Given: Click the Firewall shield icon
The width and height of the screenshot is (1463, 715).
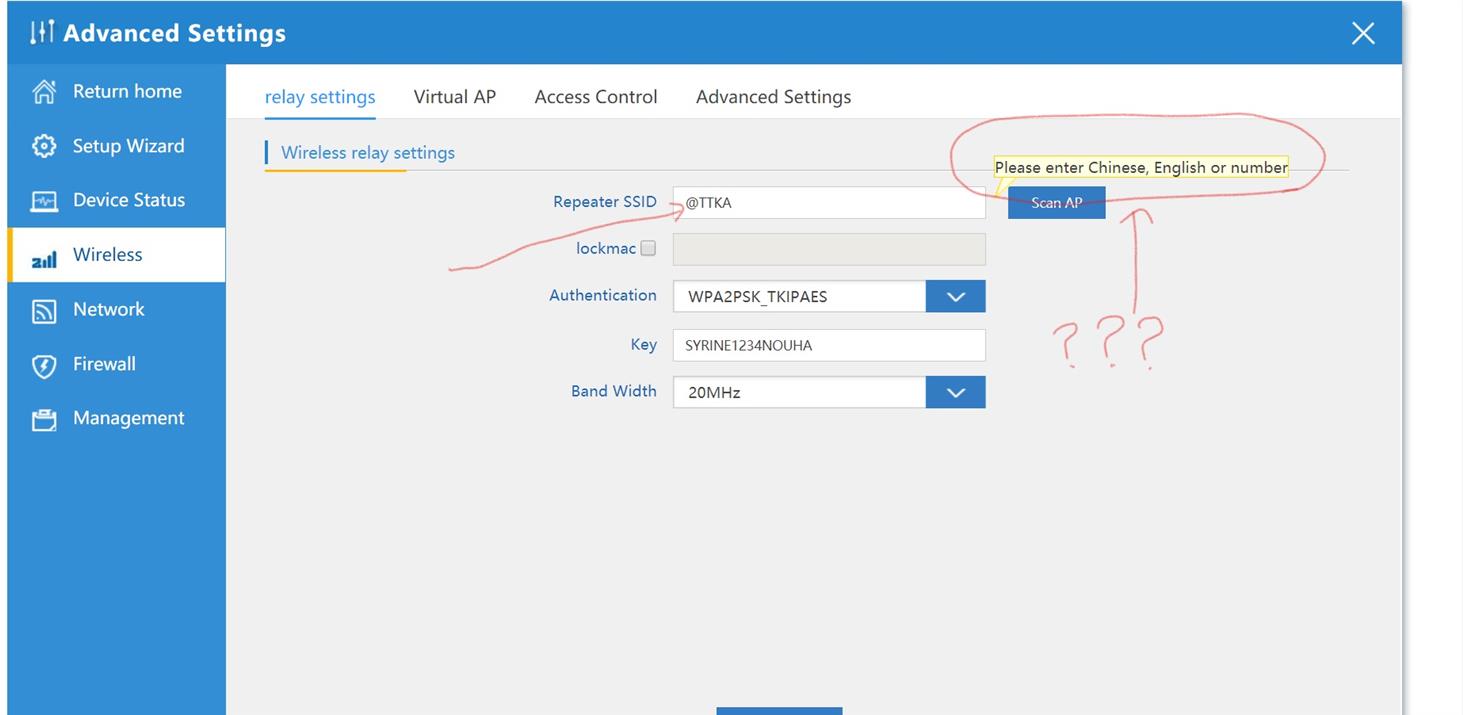Looking at the screenshot, I should coord(44,366).
